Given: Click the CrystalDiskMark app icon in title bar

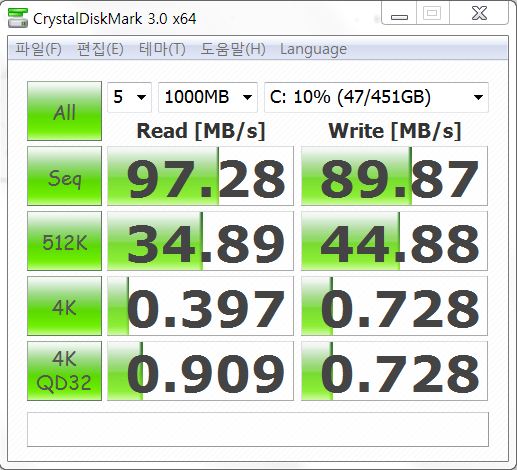Looking at the screenshot, I should pos(18,18).
